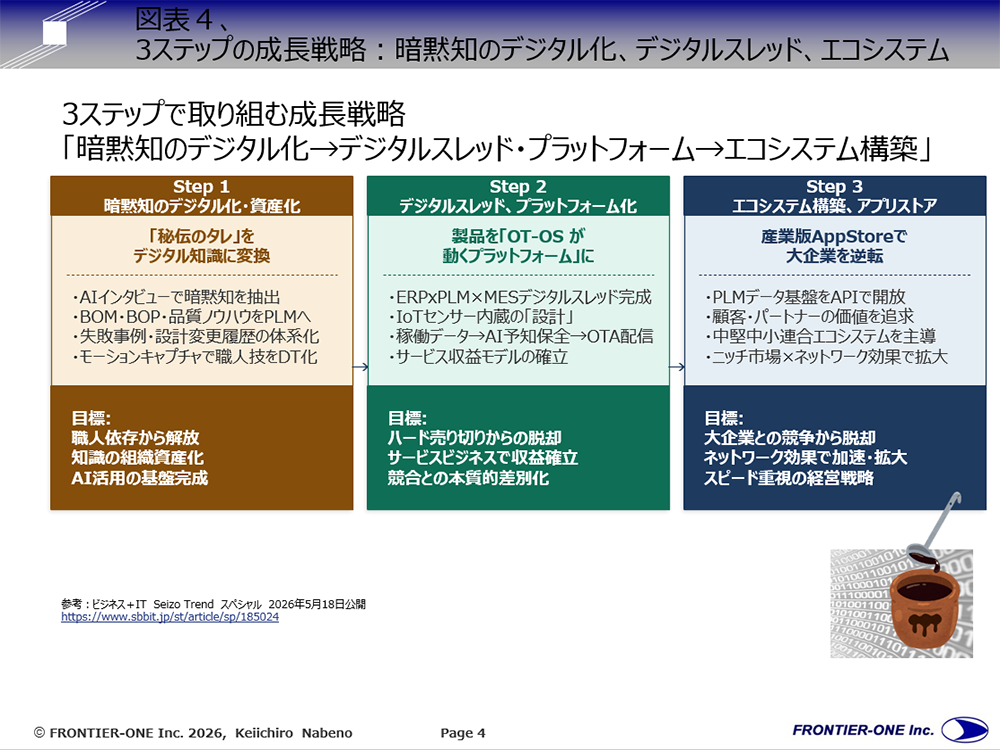Click the heading 3ステップで取り組む成長戦略

coord(233,114)
